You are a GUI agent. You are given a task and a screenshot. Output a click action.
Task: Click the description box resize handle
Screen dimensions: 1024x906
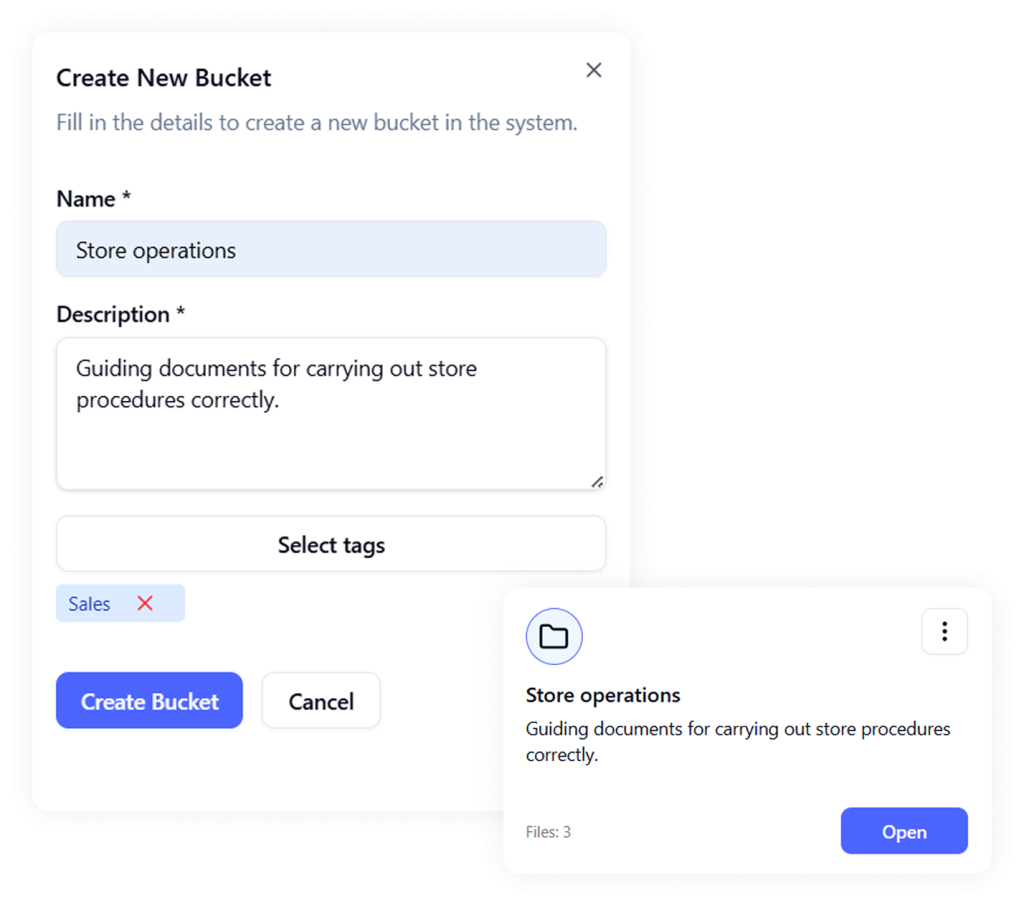pos(597,481)
